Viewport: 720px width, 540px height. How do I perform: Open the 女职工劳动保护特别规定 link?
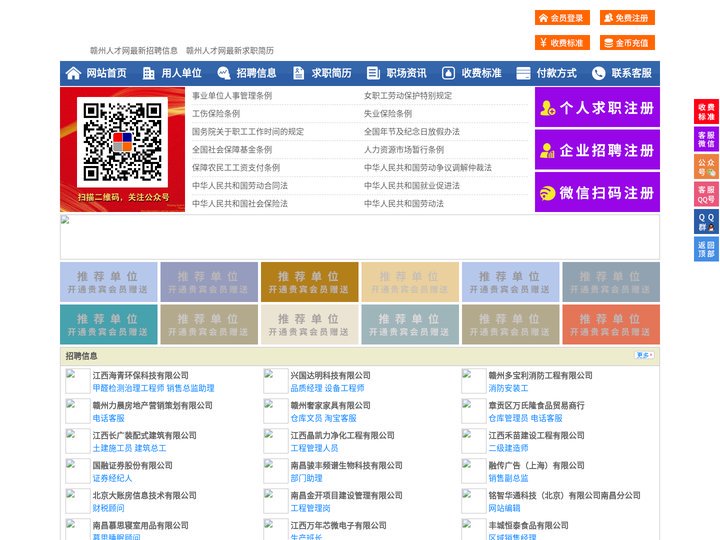408,96
